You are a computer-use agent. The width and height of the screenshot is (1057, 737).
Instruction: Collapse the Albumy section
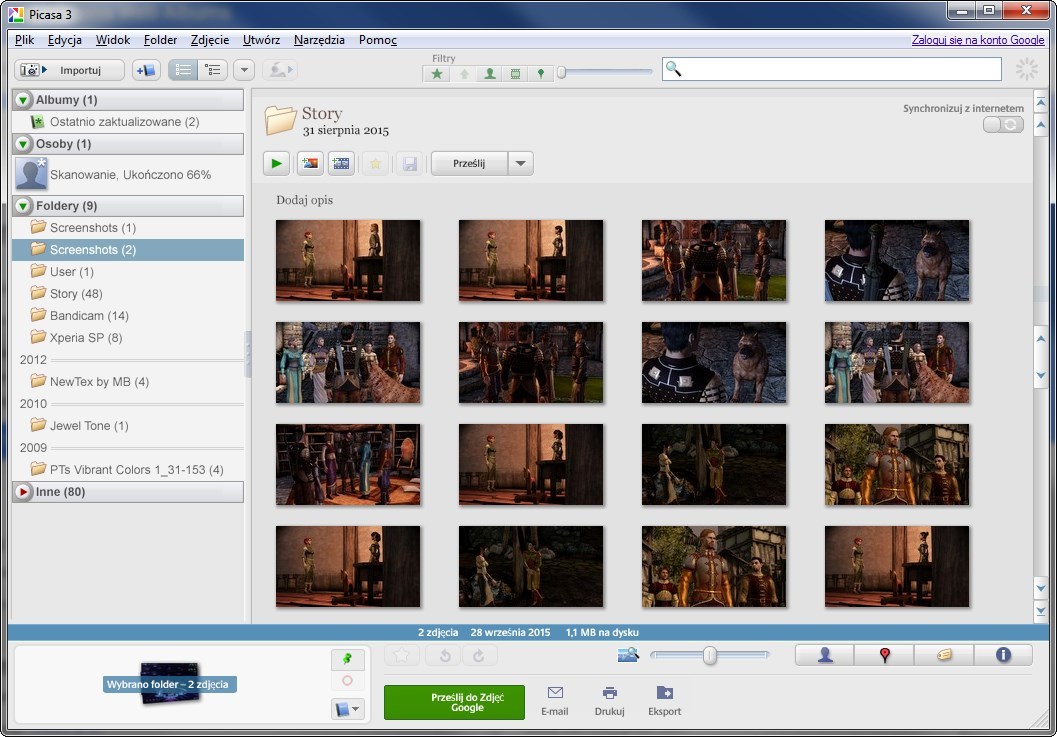tap(23, 100)
